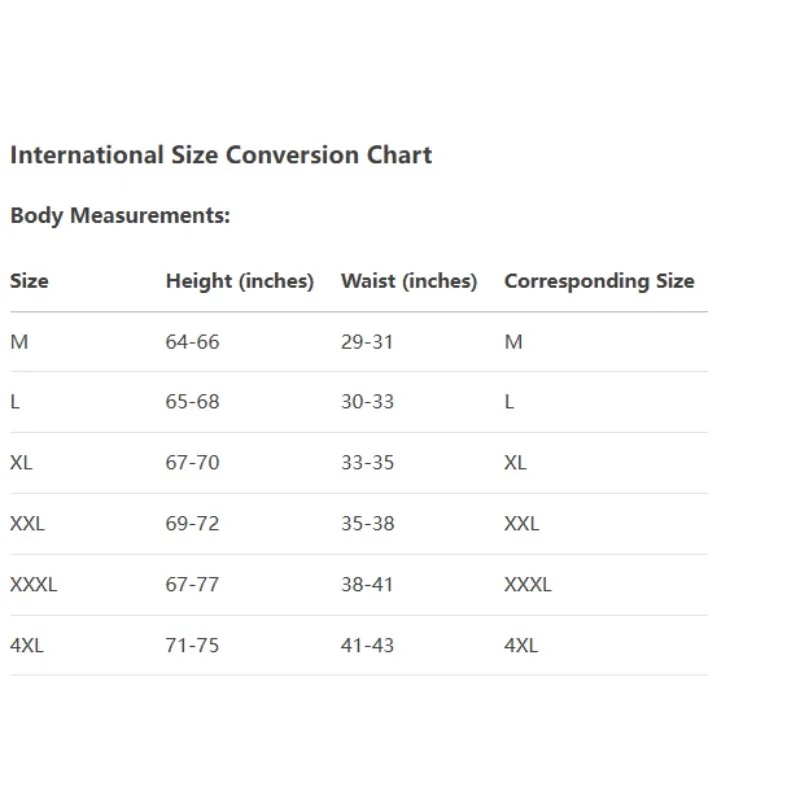Screen dimensions: 800x800
Task: Click the Corresponding Size column header
Action: pyautogui.click(x=598, y=281)
